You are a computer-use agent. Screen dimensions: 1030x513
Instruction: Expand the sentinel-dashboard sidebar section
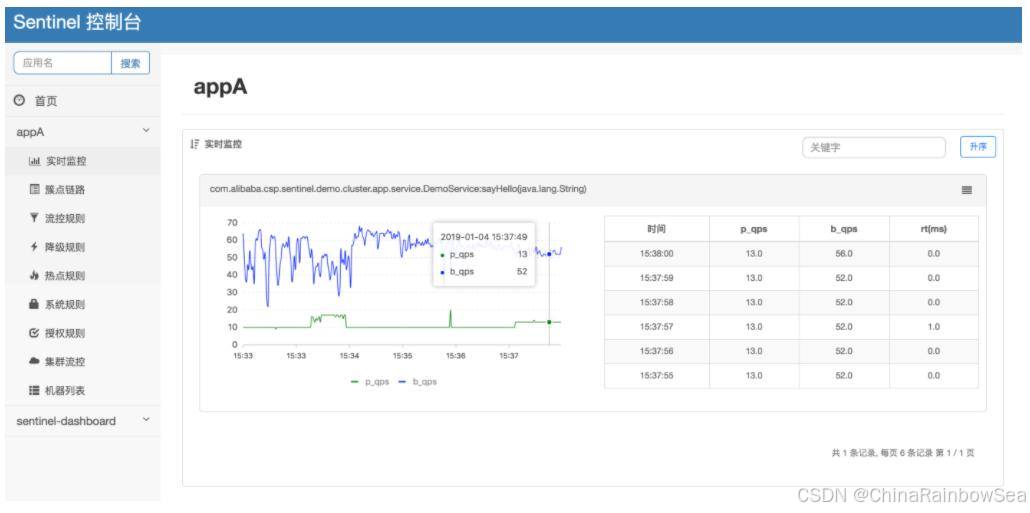tap(146, 420)
